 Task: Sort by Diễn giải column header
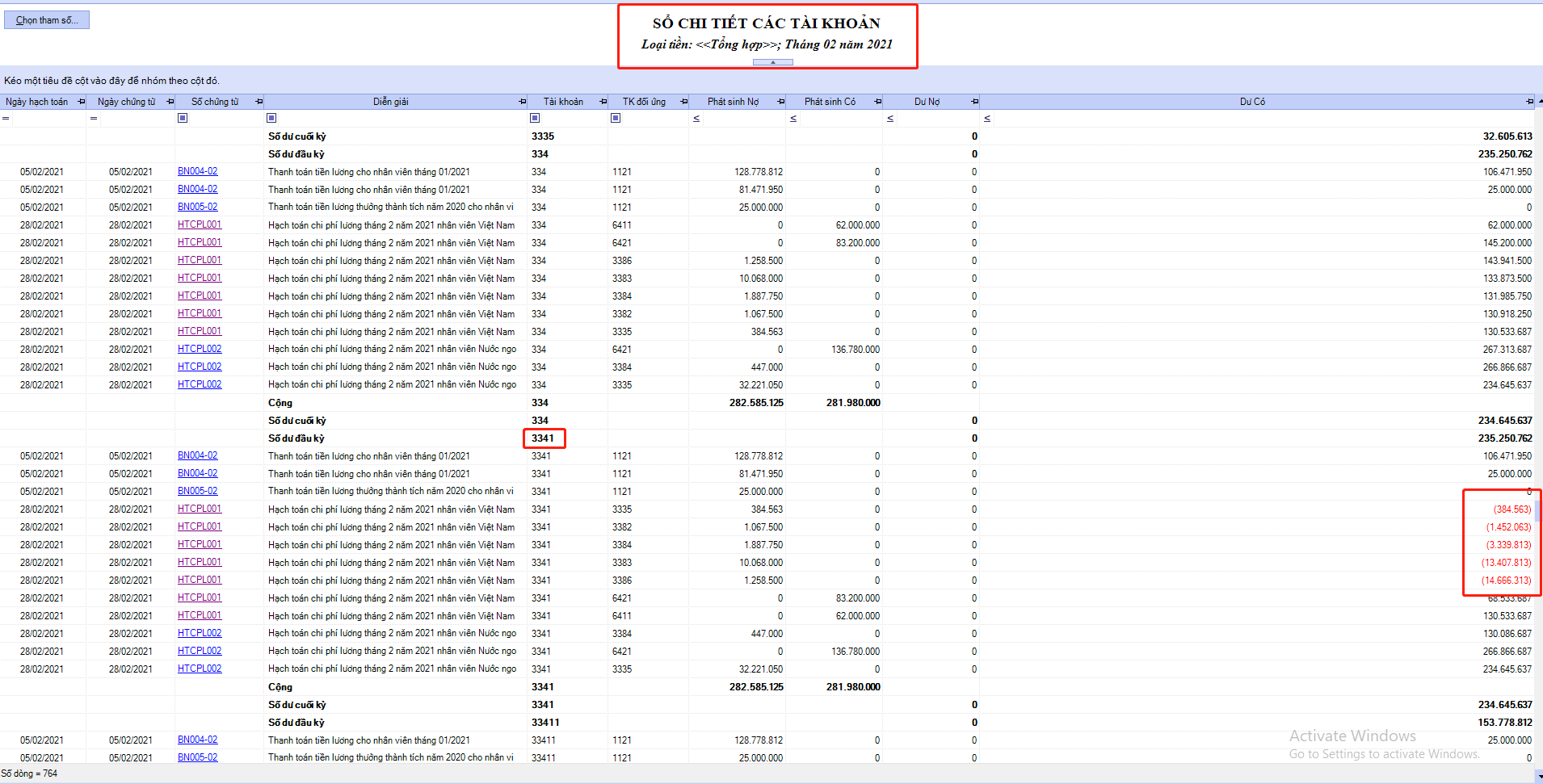click(x=391, y=102)
